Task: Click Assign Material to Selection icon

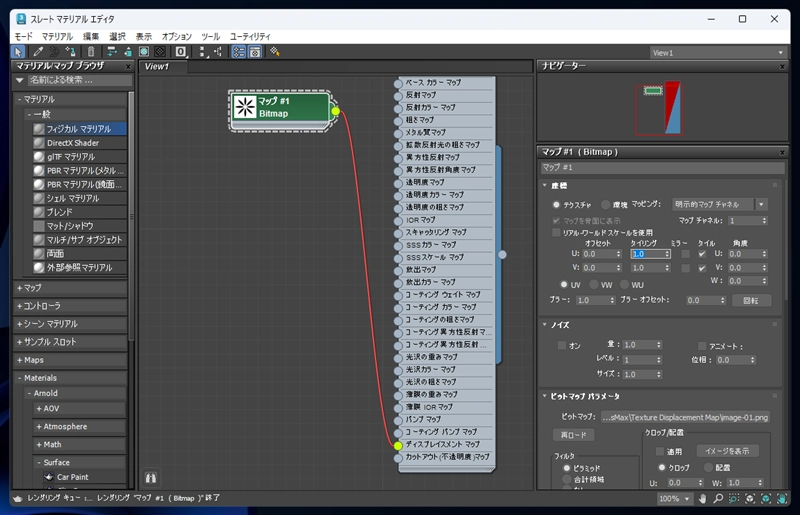Action: [70, 52]
